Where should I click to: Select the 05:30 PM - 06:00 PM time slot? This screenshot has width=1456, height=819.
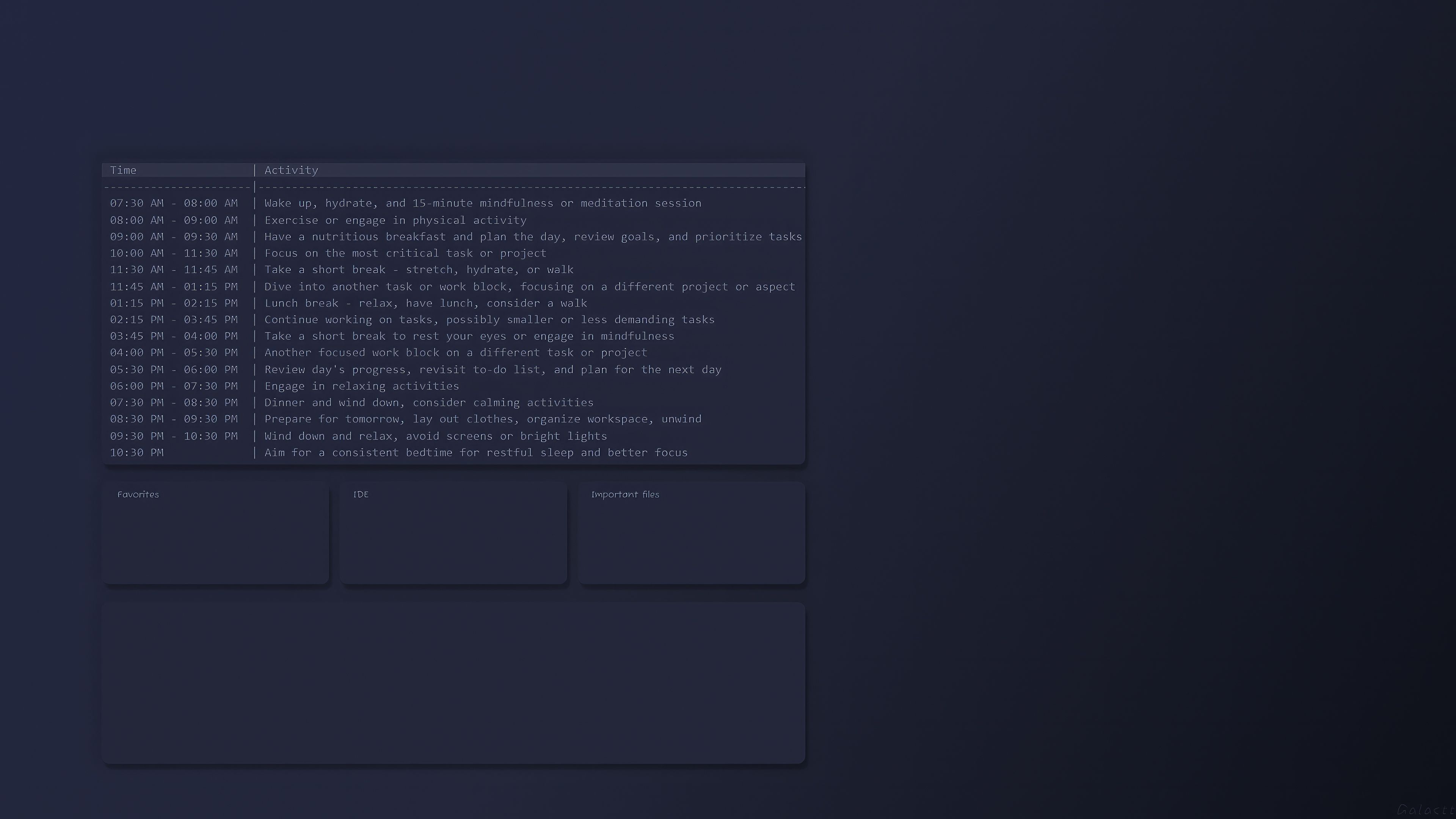[x=174, y=370]
